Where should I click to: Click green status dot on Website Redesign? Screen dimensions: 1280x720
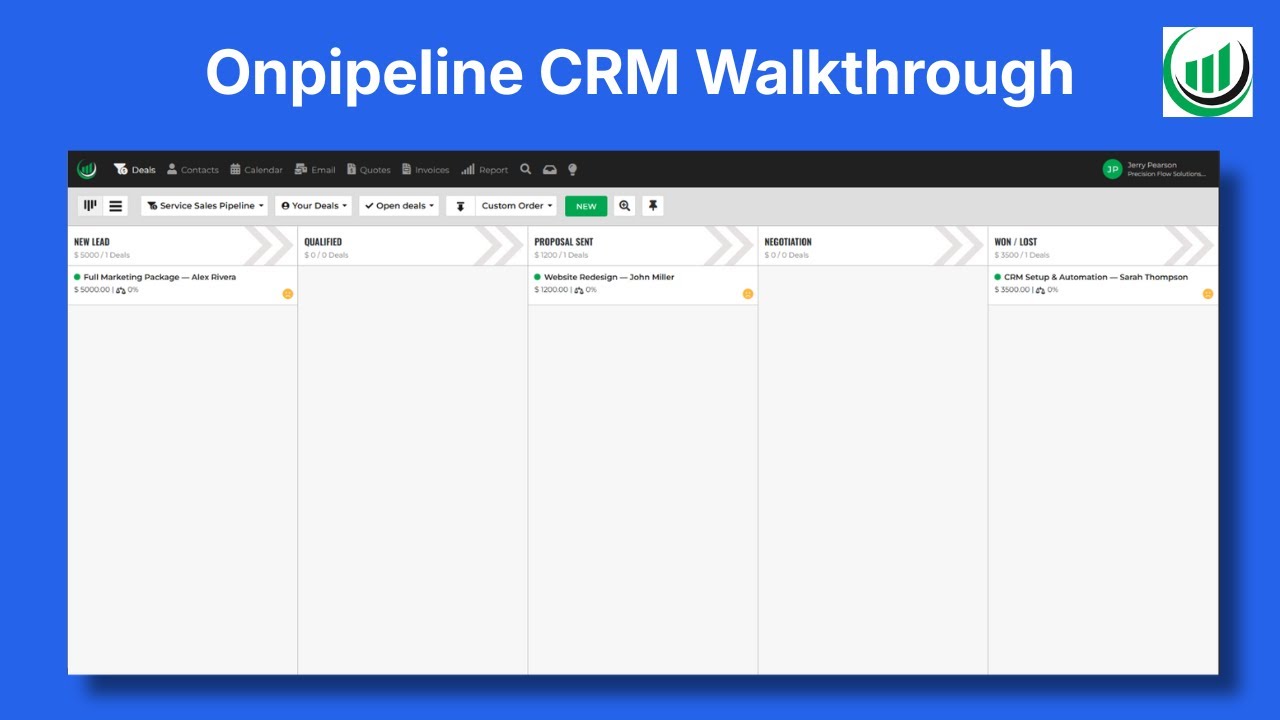[537, 277]
